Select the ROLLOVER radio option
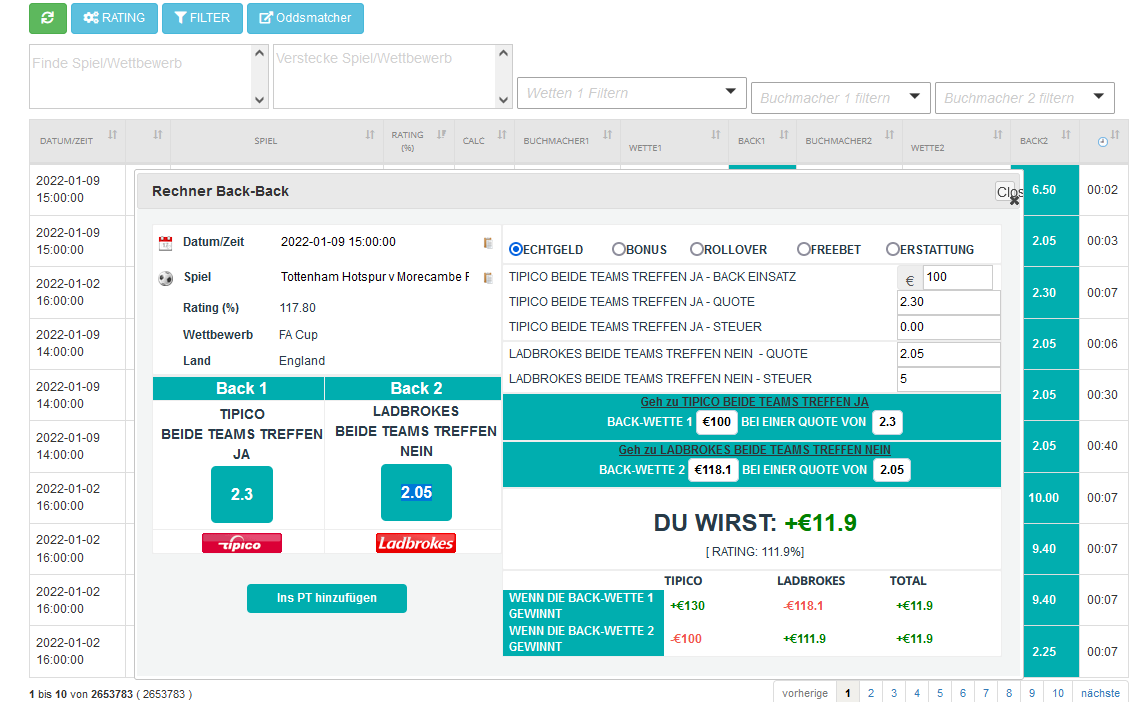The height and width of the screenshot is (702, 1142). click(x=696, y=249)
